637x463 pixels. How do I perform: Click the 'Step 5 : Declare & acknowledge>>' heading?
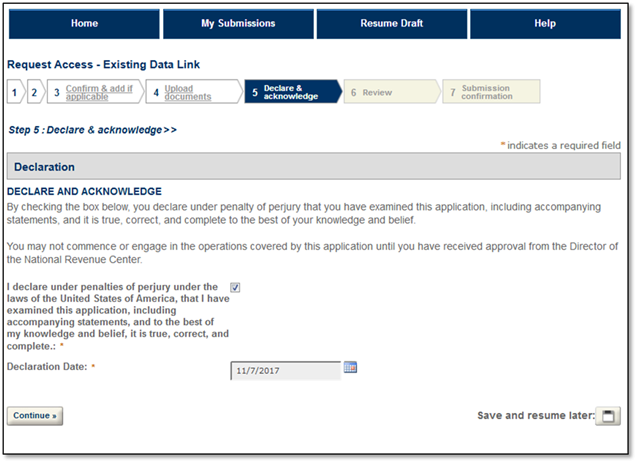pyautogui.click(x=92, y=130)
